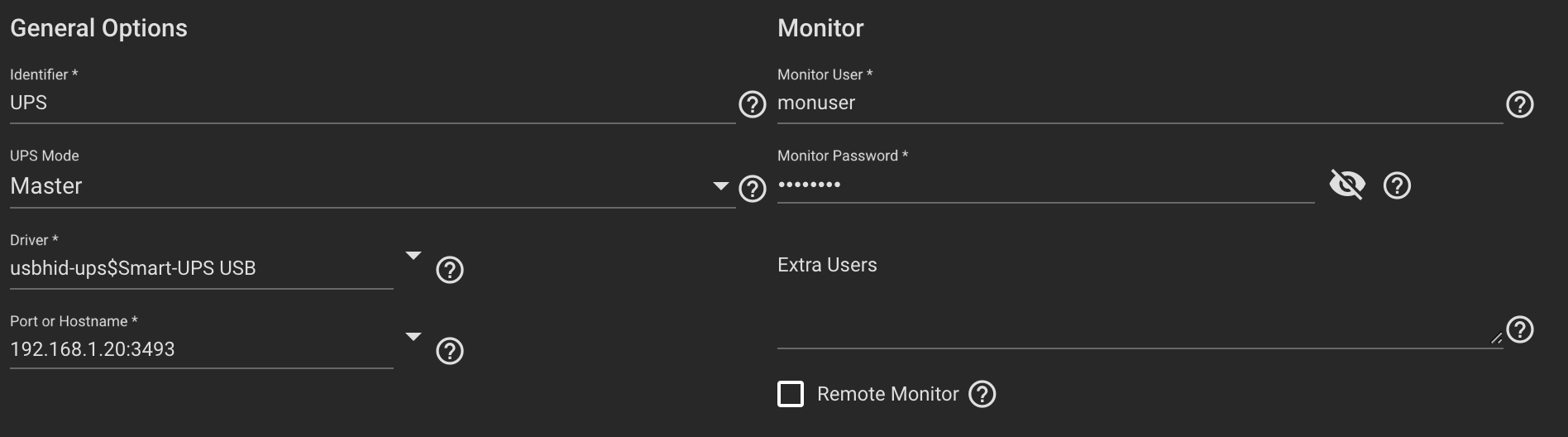This screenshot has width=1568, height=437.
Task: Show help tooltip for UPS Mode
Action: pos(752,189)
